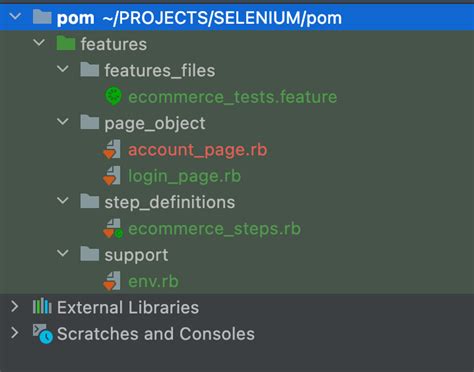Click the Ruby step icon for ecommerce_steps.rb
This screenshot has width=474, height=372.
tap(113, 228)
